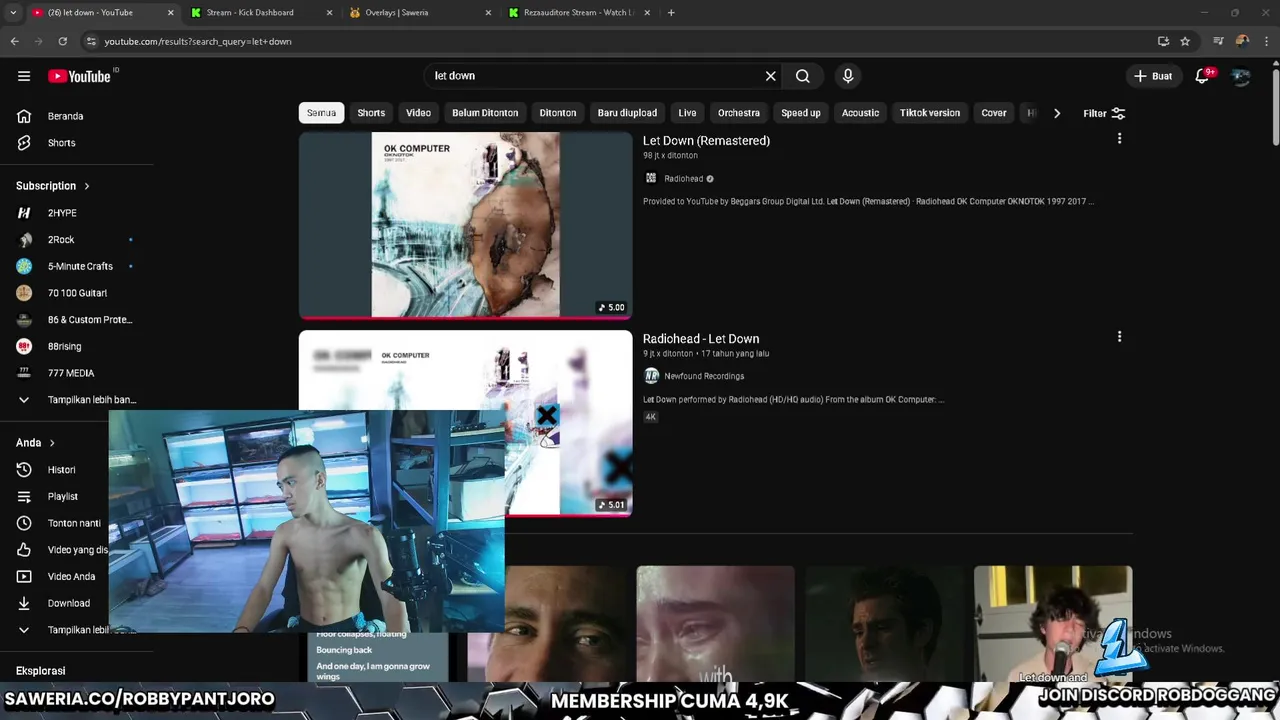1280x720 pixels.
Task: Clear the search box with X icon
Action: (x=770, y=76)
